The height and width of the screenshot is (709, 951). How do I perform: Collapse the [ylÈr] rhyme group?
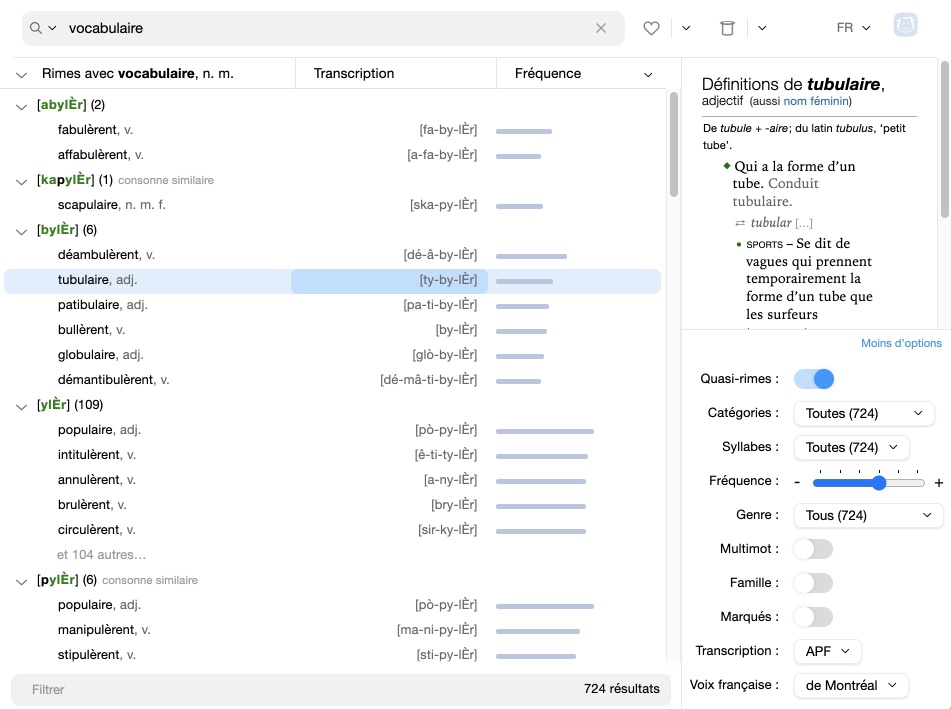[22, 406]
